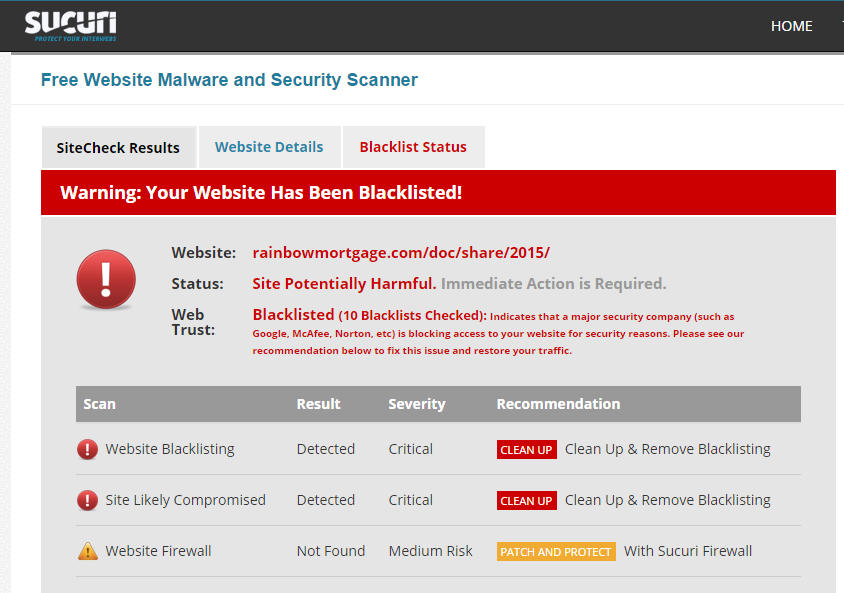The width and height of the screenshot is (844, 593).
Task: Click the Recommendation column header
Action: click(558, 404)
